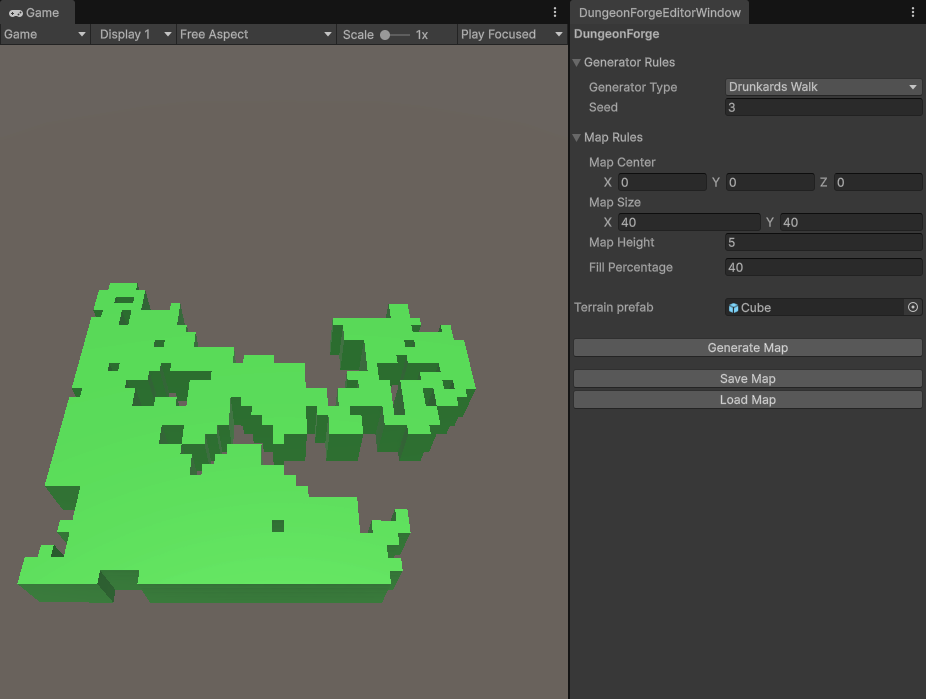Click the Save Map button

(x=747, y=379)
